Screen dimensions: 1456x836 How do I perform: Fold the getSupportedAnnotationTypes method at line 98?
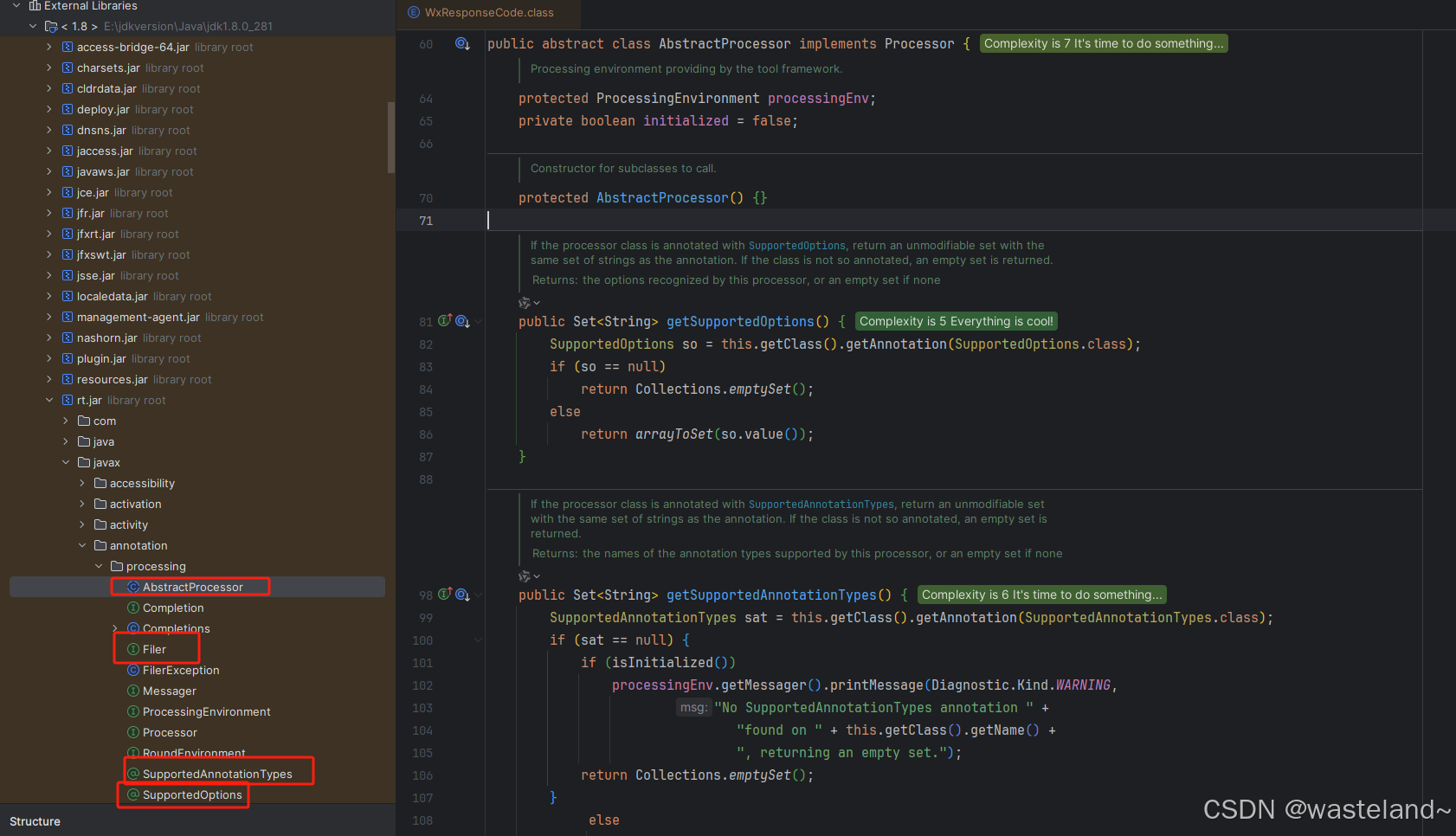click(x=478, y=595)
